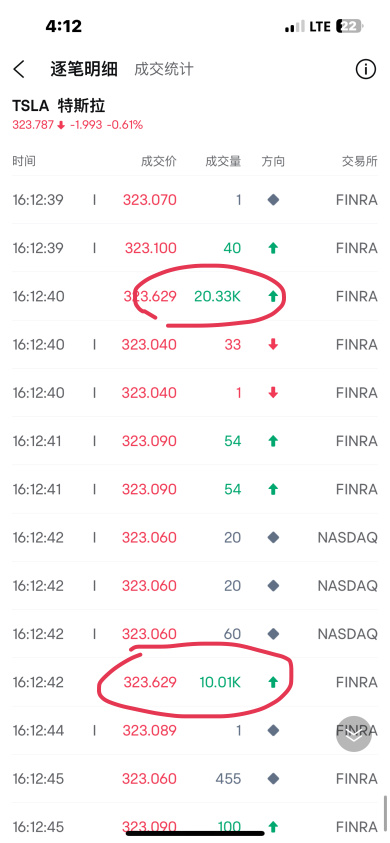Tap the 成交量 column header
The image size is (390, 843).
tap(223, 161)
